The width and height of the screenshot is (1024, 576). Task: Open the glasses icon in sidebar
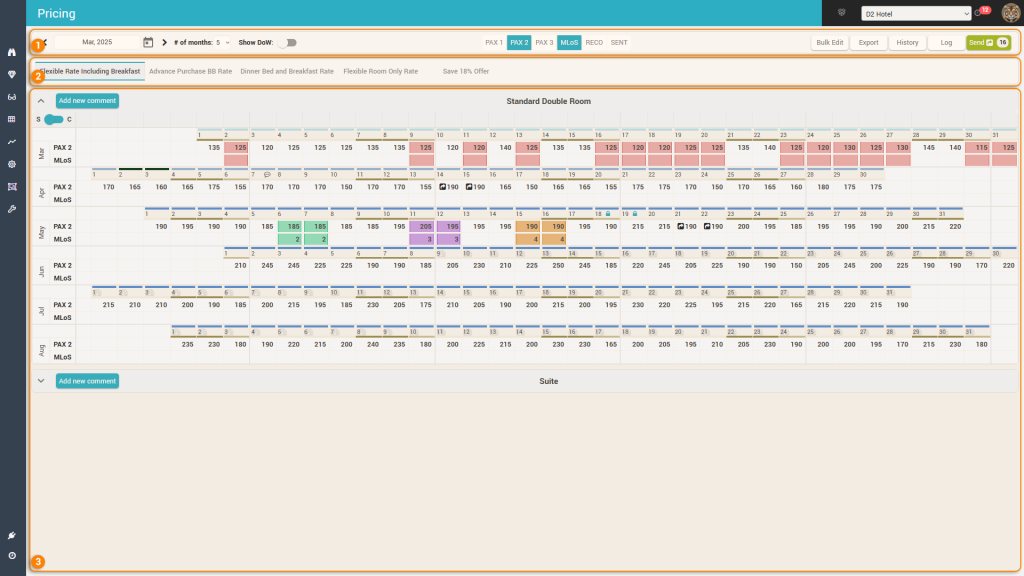[12, 97]
